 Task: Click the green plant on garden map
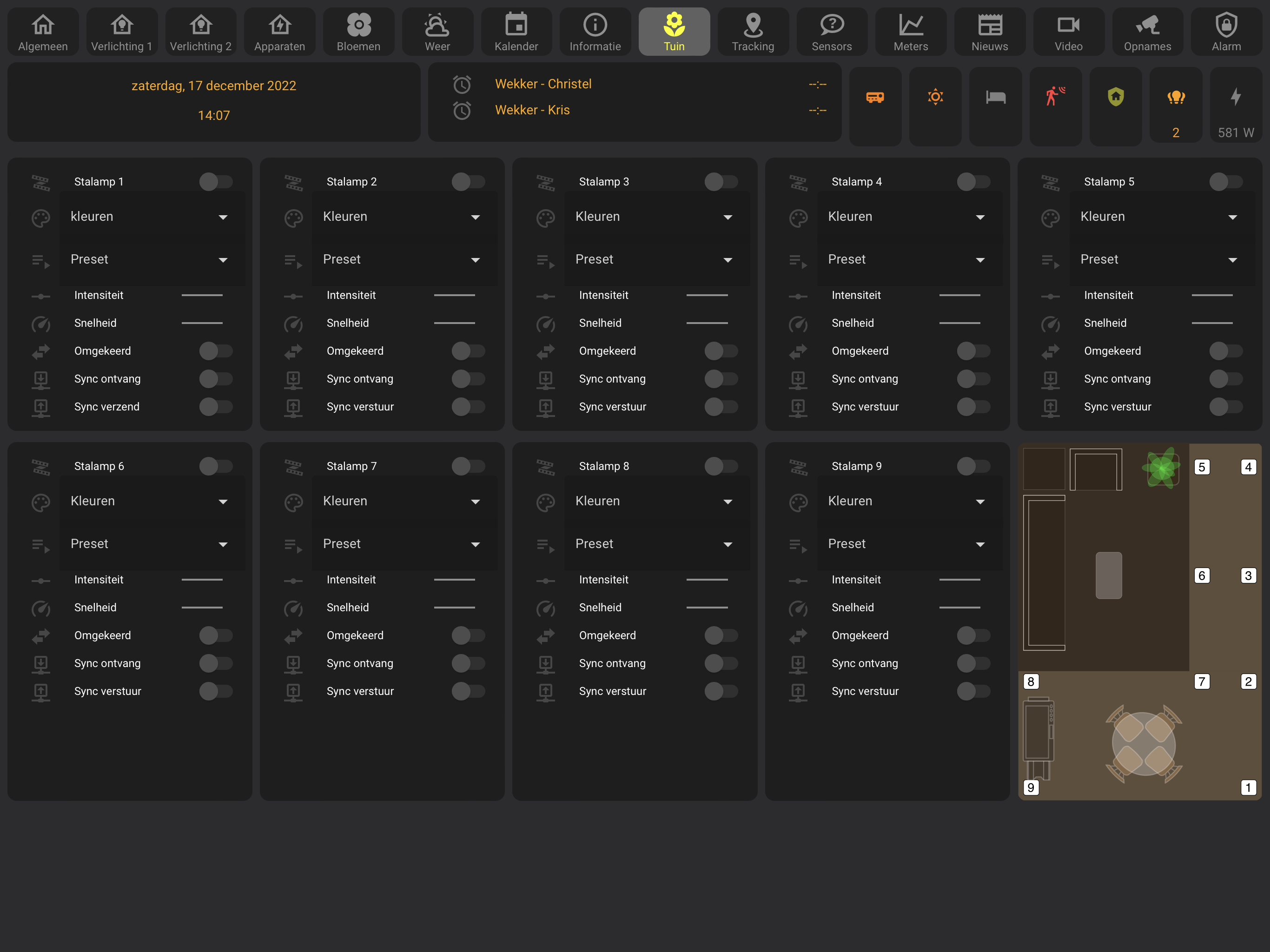coord(1162,468)
